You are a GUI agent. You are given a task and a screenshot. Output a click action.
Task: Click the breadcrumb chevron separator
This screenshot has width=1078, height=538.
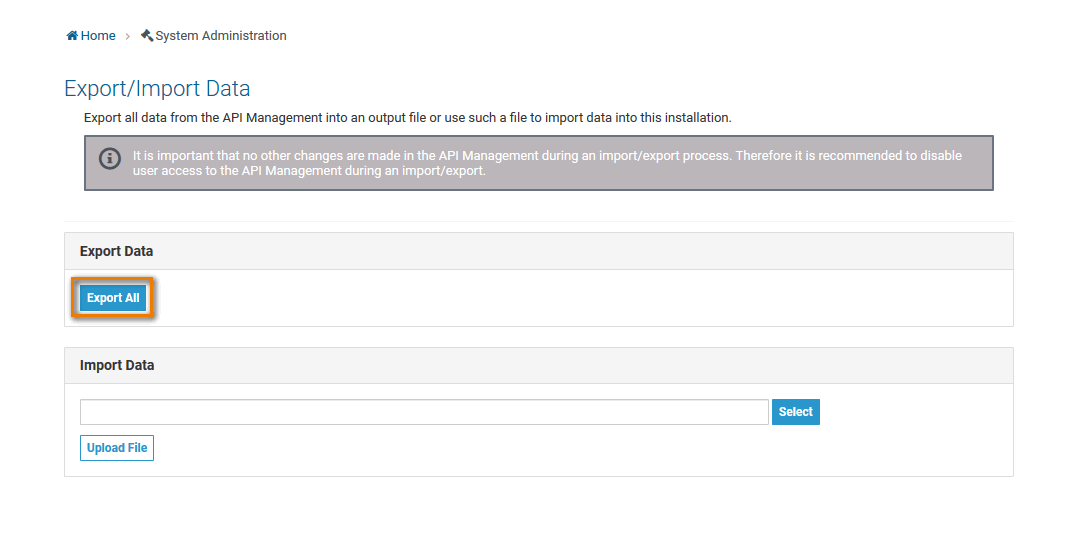coord(128,36)
